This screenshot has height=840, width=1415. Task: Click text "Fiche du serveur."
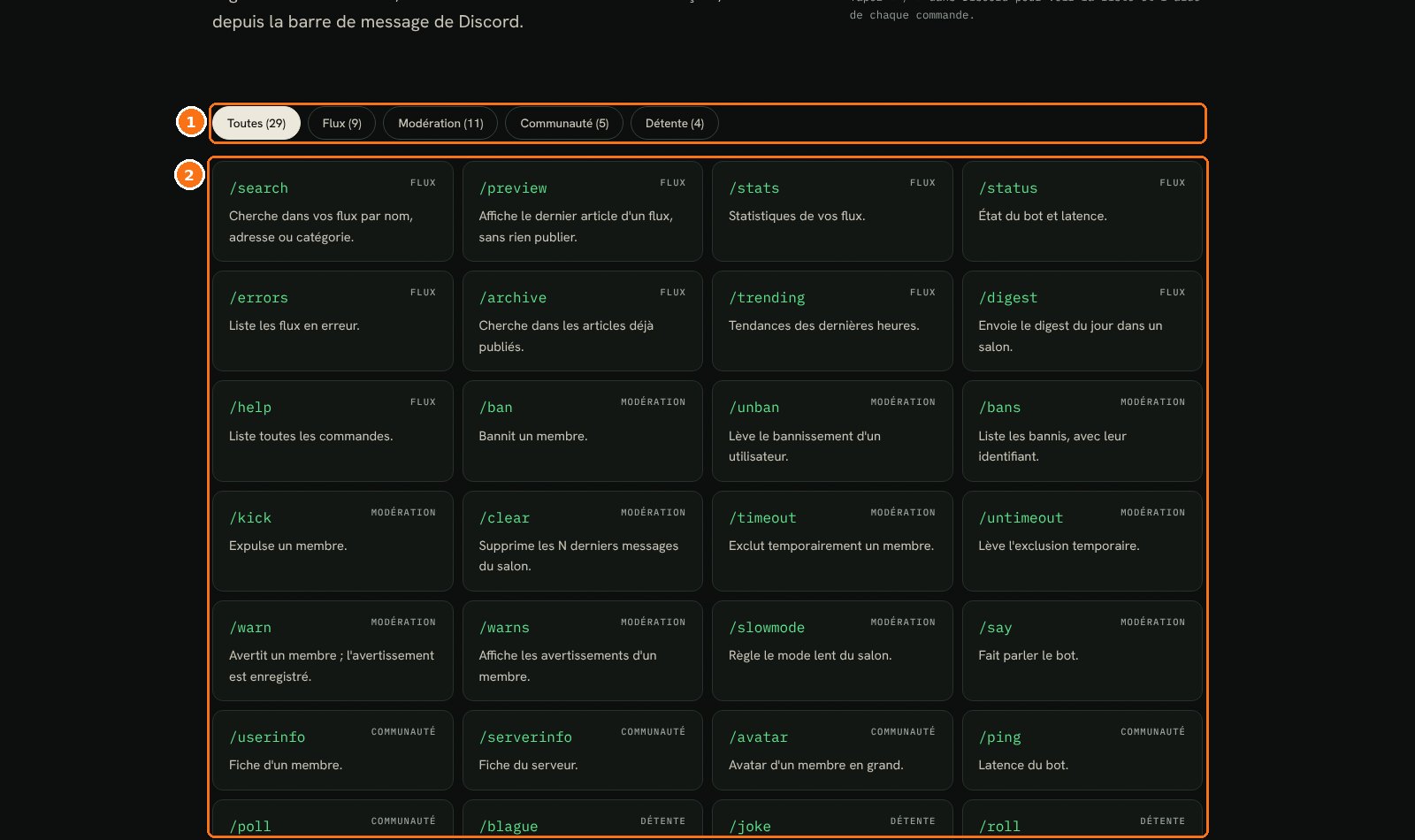pyautogui.click(x=529, y=765)
